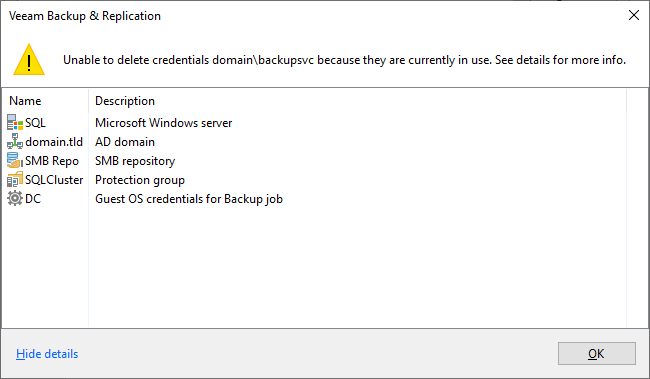The height and width of the screenshot is (379, 650).
Task: Click 'Microsoft Windows server' description cell
Action: pyautogui.click(x=163, y=123)
